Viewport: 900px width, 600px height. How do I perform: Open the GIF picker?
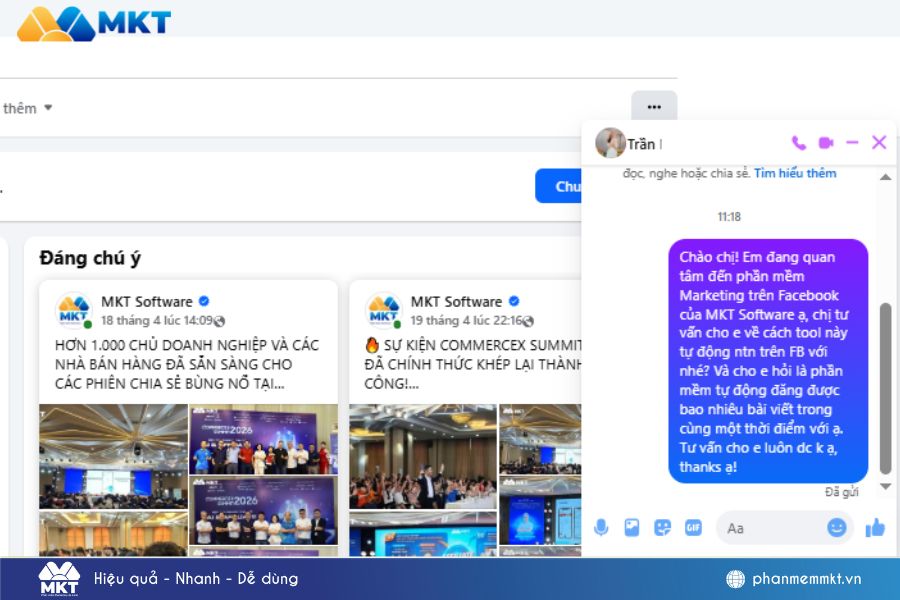[693, 527]
